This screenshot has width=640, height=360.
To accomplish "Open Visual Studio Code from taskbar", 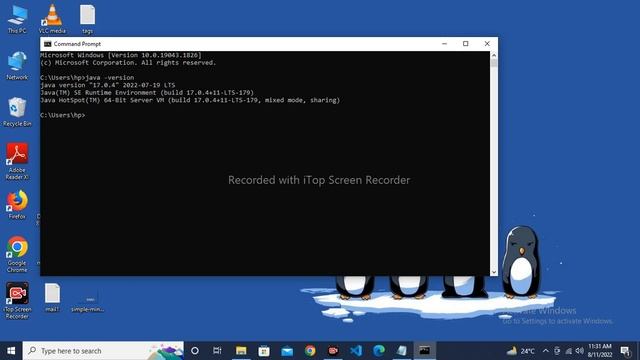I will tap(356, 351).
